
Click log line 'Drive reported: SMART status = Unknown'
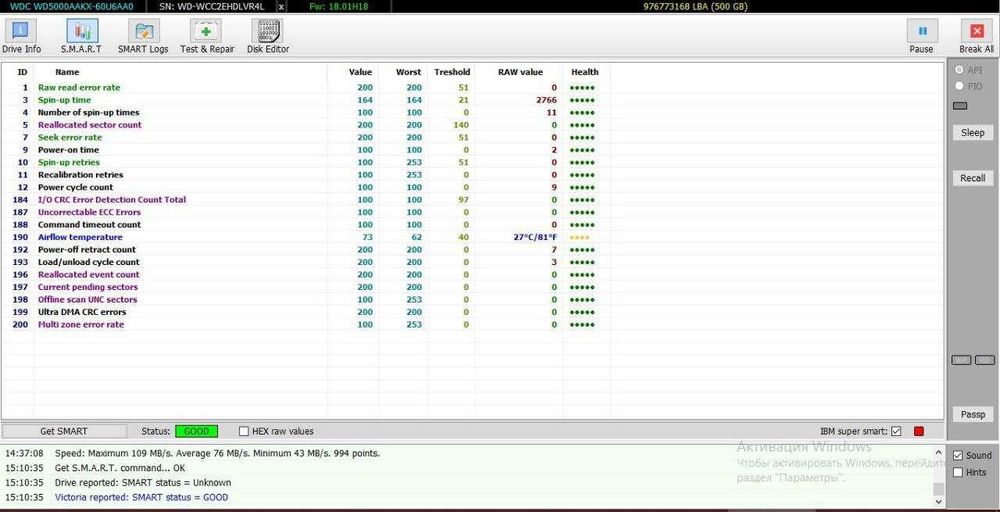tap(143, 483)
